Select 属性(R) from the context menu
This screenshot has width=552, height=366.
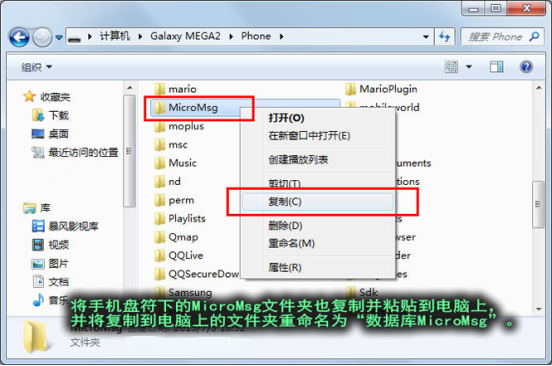point(285,267)
